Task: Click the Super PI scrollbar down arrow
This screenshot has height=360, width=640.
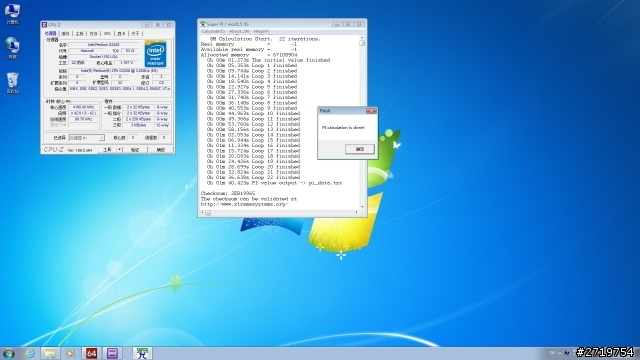Action: point(362,207)
